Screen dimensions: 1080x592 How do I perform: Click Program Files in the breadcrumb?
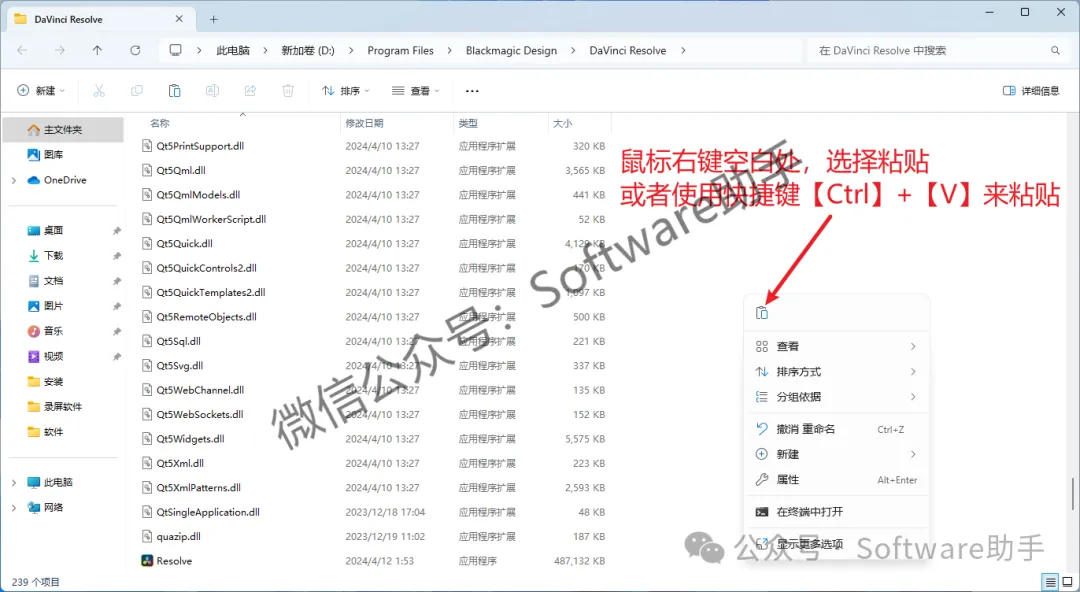(x=400, y=50)
